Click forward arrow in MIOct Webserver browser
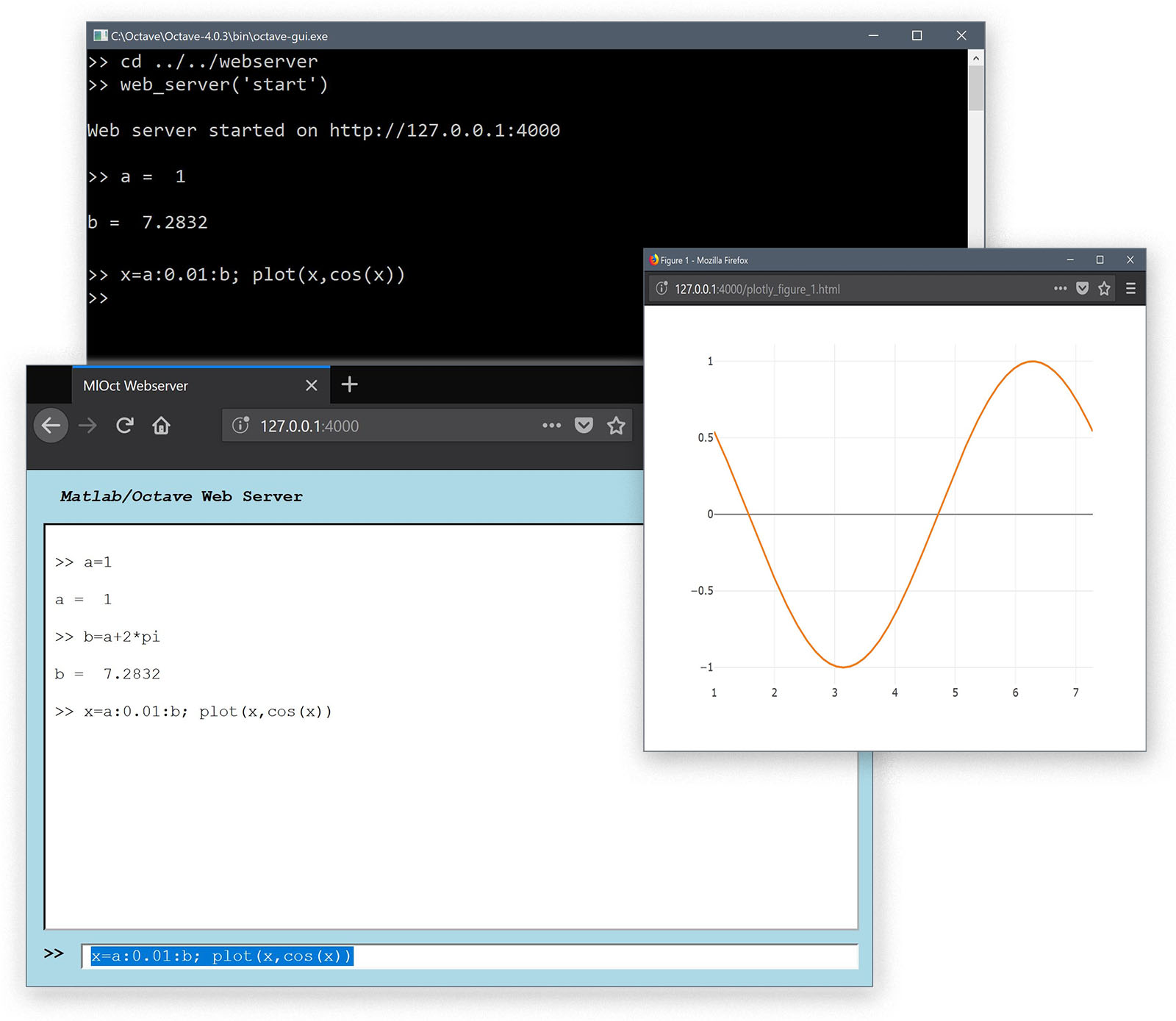This screenshot has width=1176, height=1021. click(x=87, y=426)
